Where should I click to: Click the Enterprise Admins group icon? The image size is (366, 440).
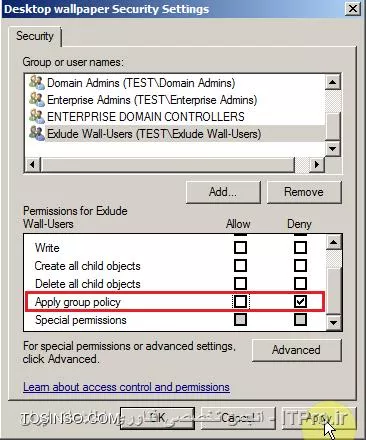click(x=37, y=99)
